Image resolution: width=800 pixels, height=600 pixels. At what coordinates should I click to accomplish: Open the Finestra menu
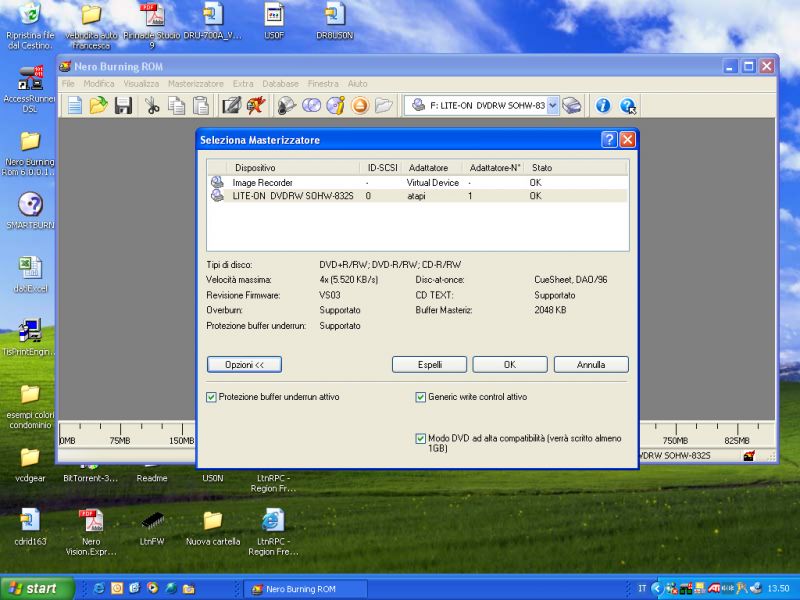323,84
